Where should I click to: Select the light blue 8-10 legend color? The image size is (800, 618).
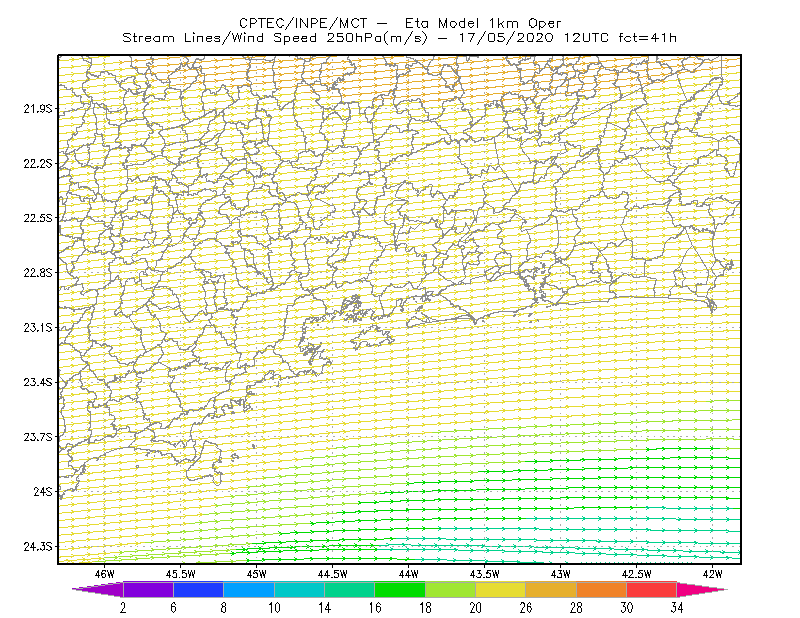(x=249, y=589)
